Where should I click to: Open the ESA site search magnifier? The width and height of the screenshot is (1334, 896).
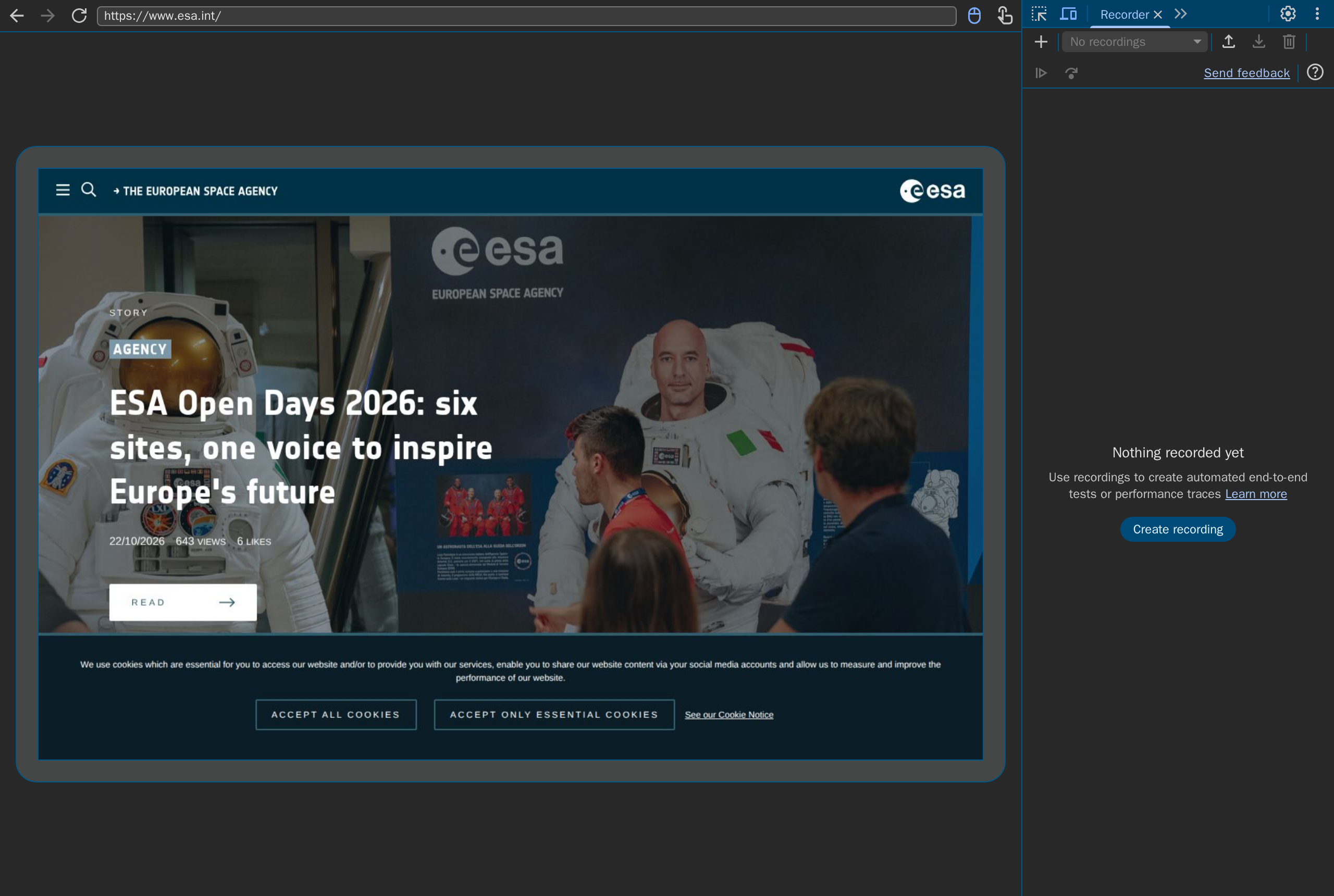tap(89, 190)
